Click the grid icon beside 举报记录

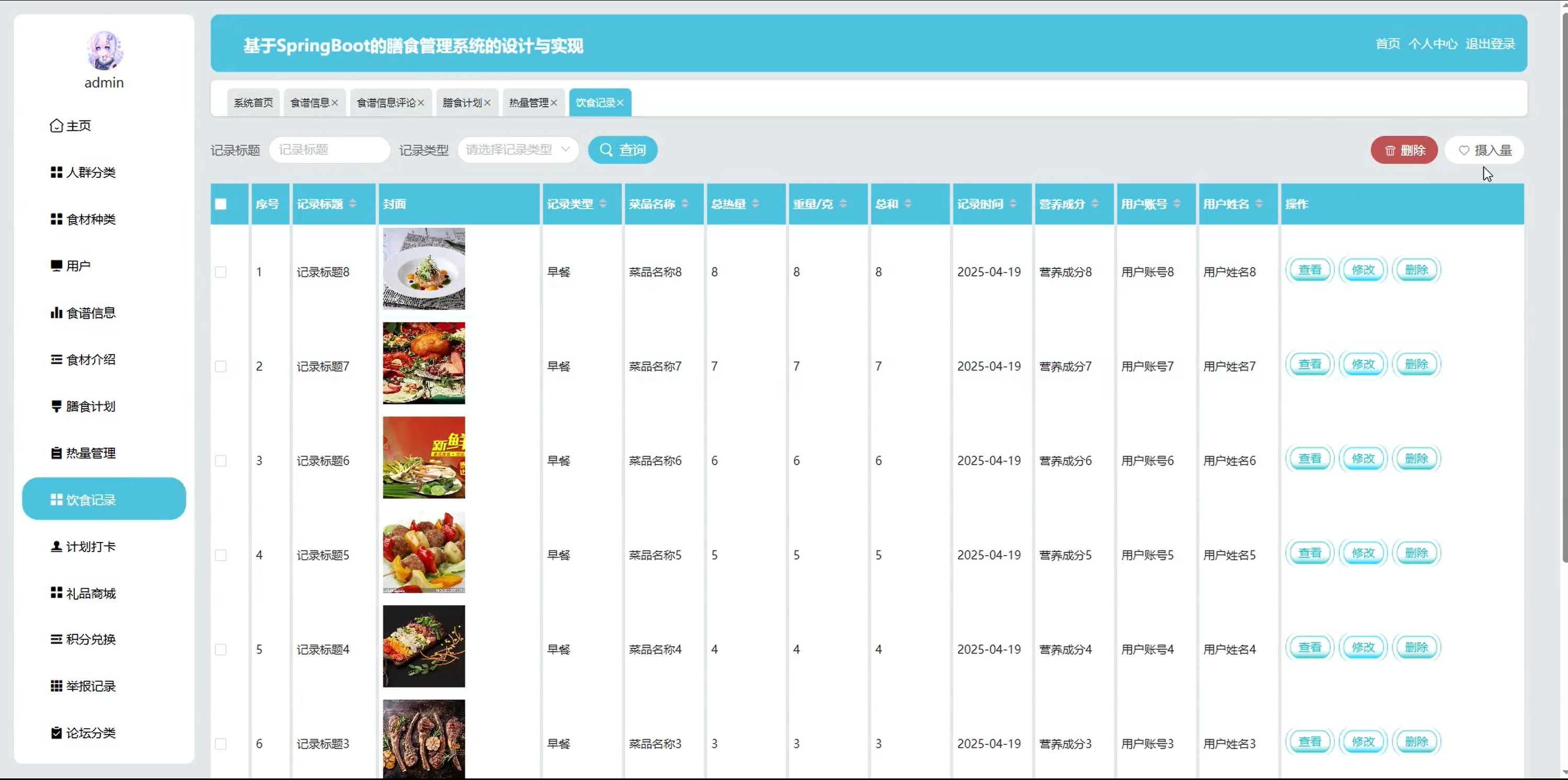pyautogui.click(x=56, y=686)
